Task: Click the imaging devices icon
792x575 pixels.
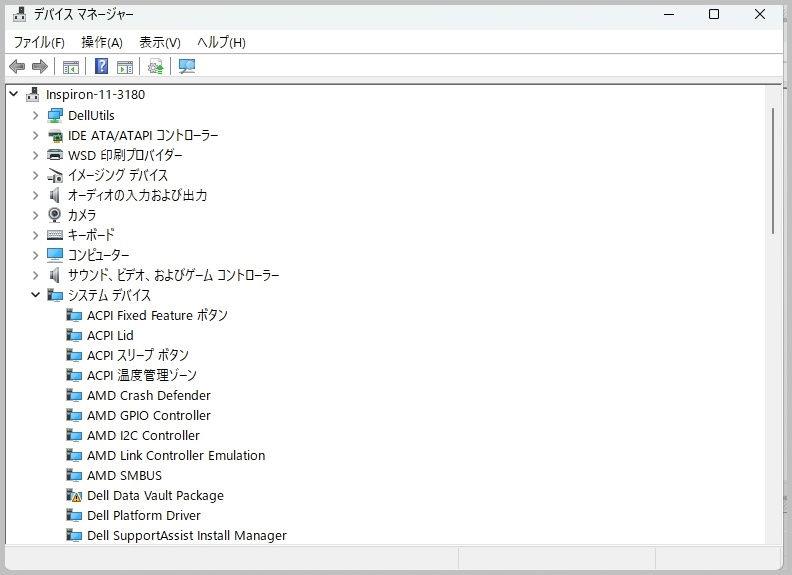Action: [55, 175]
